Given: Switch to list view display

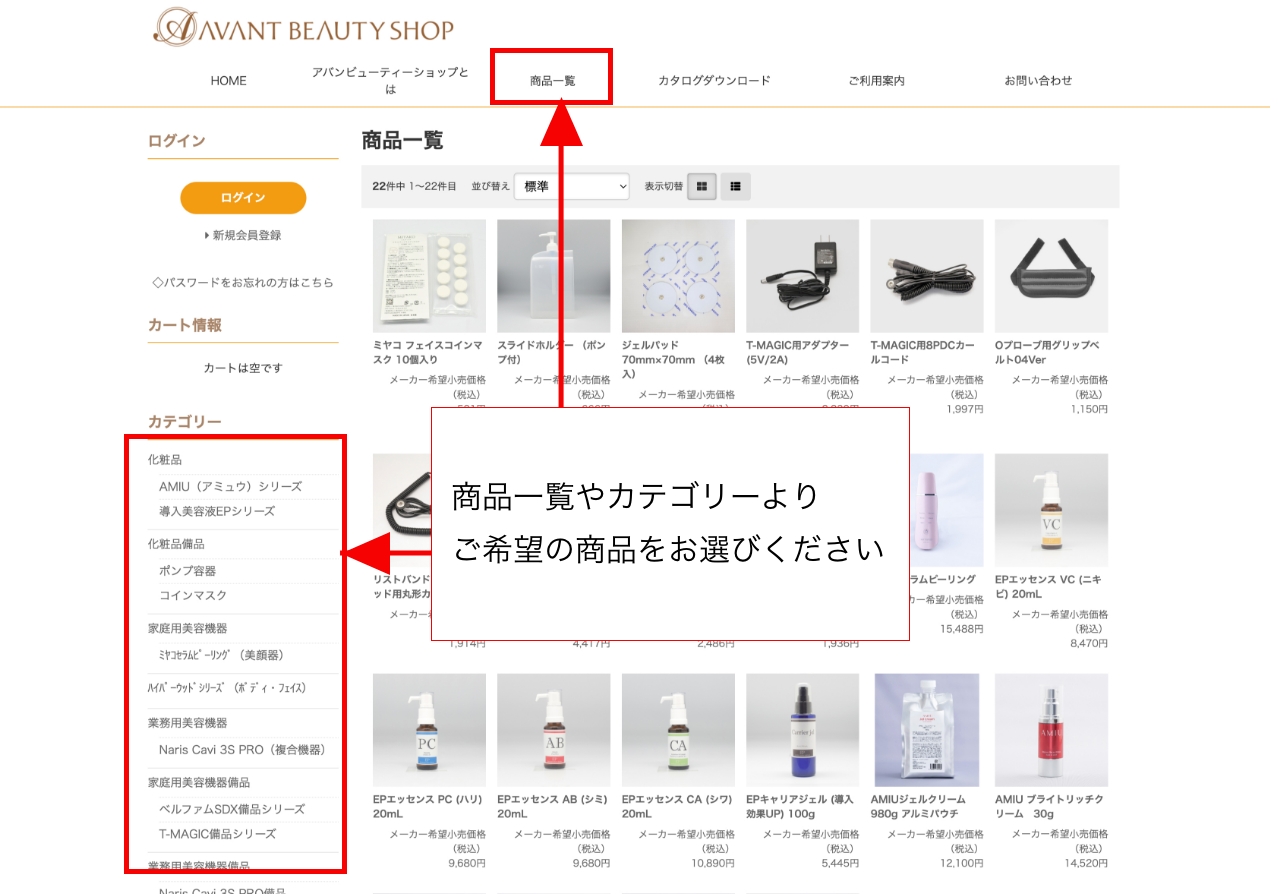Looking at the screenshot, I should 736,186.
